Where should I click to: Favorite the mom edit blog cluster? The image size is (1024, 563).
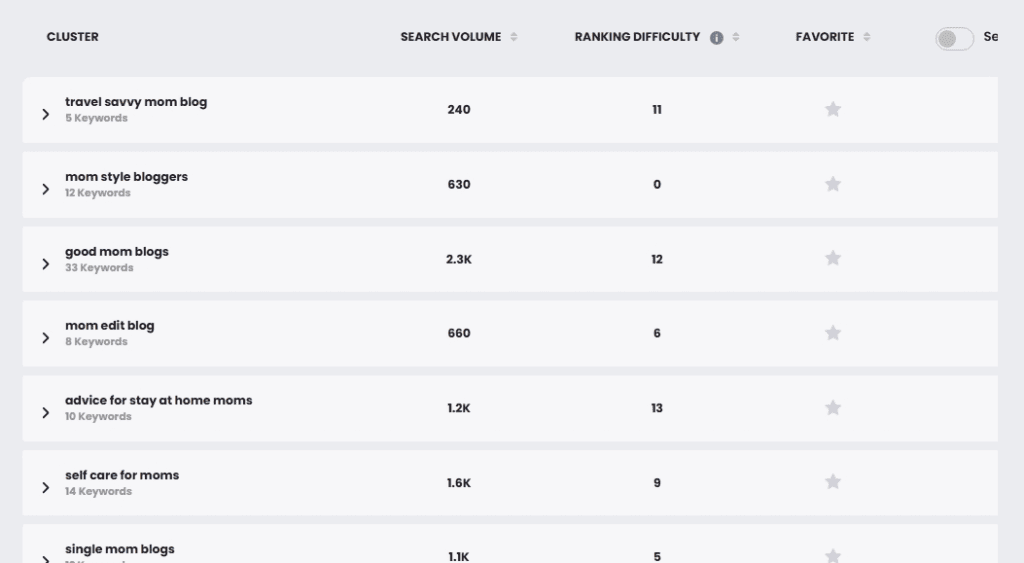[833, 333]
